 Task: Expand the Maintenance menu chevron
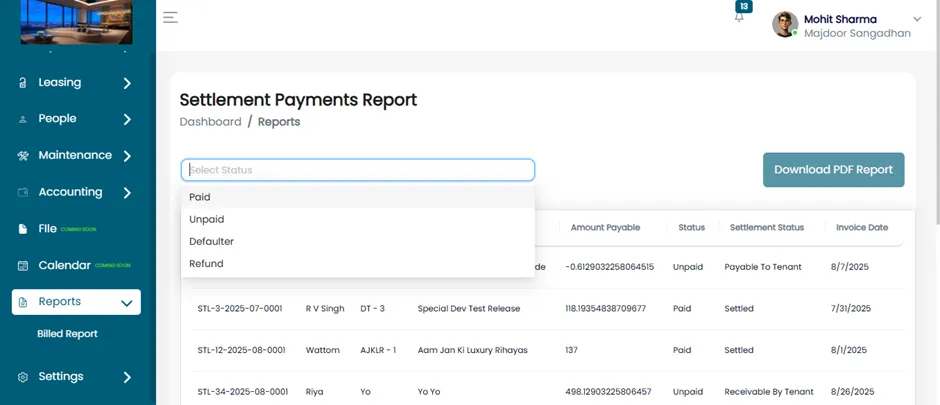click(x=127, y=156)
